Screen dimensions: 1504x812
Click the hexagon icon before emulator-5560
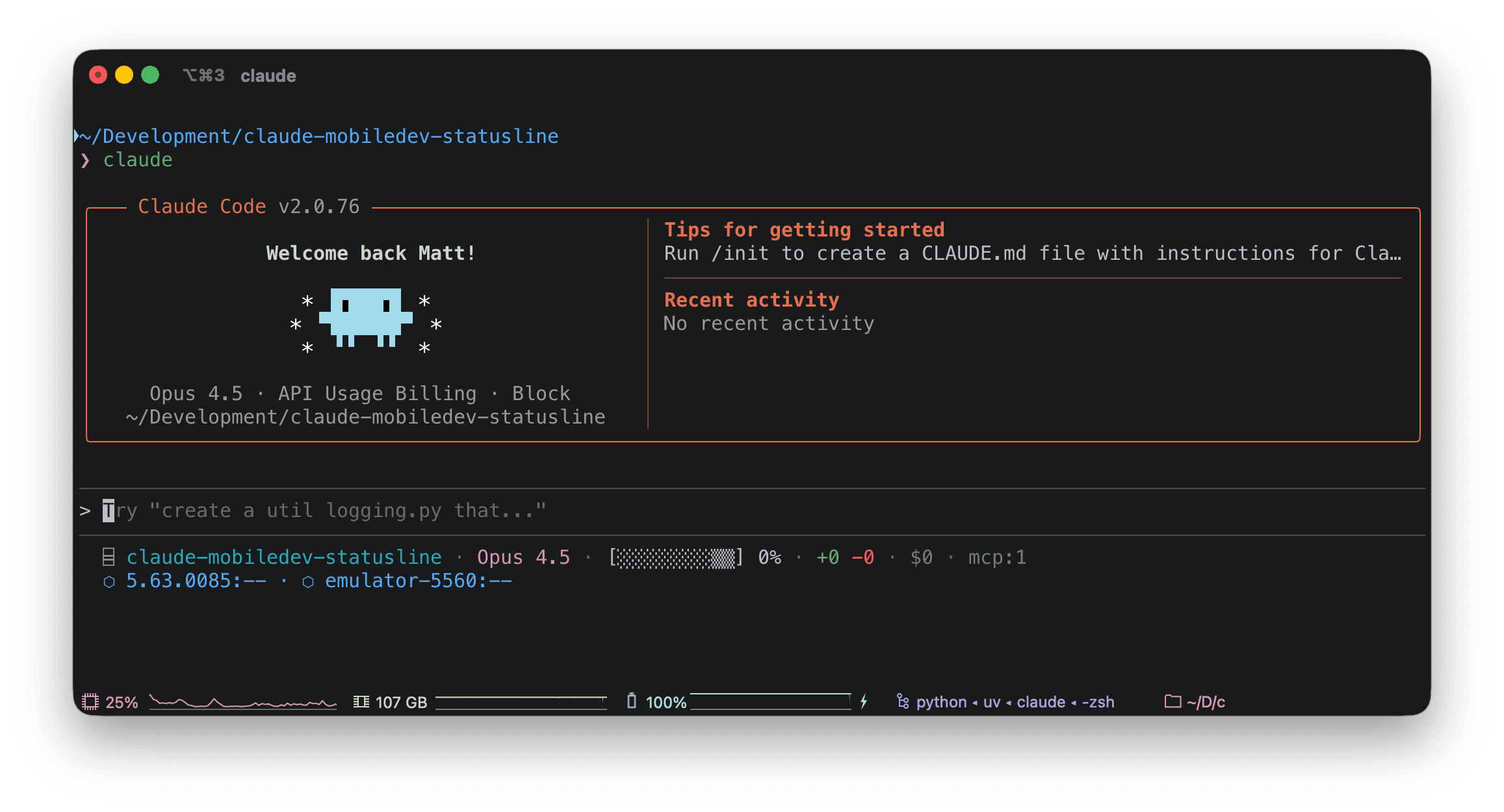pos(308,581)
